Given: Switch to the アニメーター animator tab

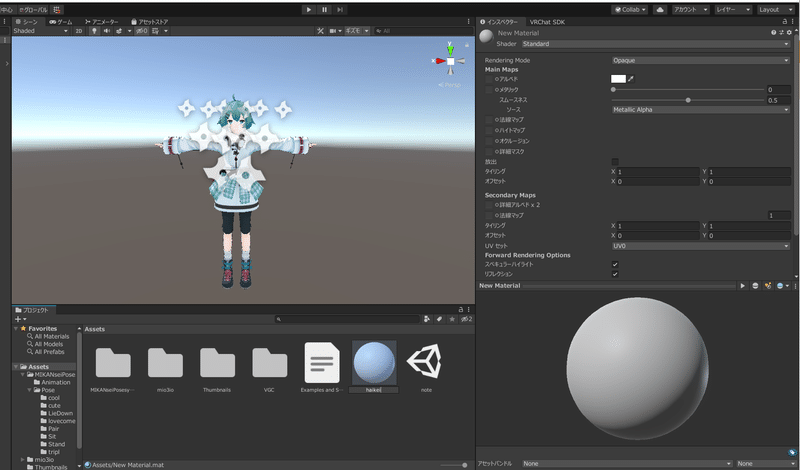Looking at the screenshot, I should pos(102,22).
